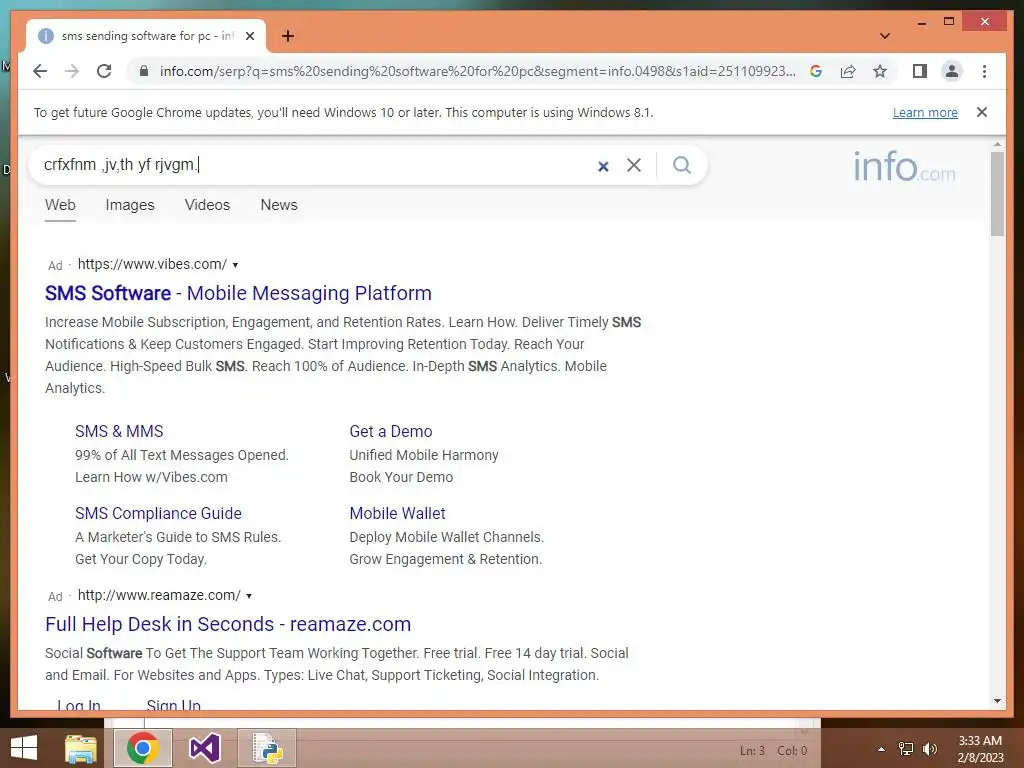The image size is (1024, 768).
Task: Open the Get a Demo sitelink
Action: [391, 431]
